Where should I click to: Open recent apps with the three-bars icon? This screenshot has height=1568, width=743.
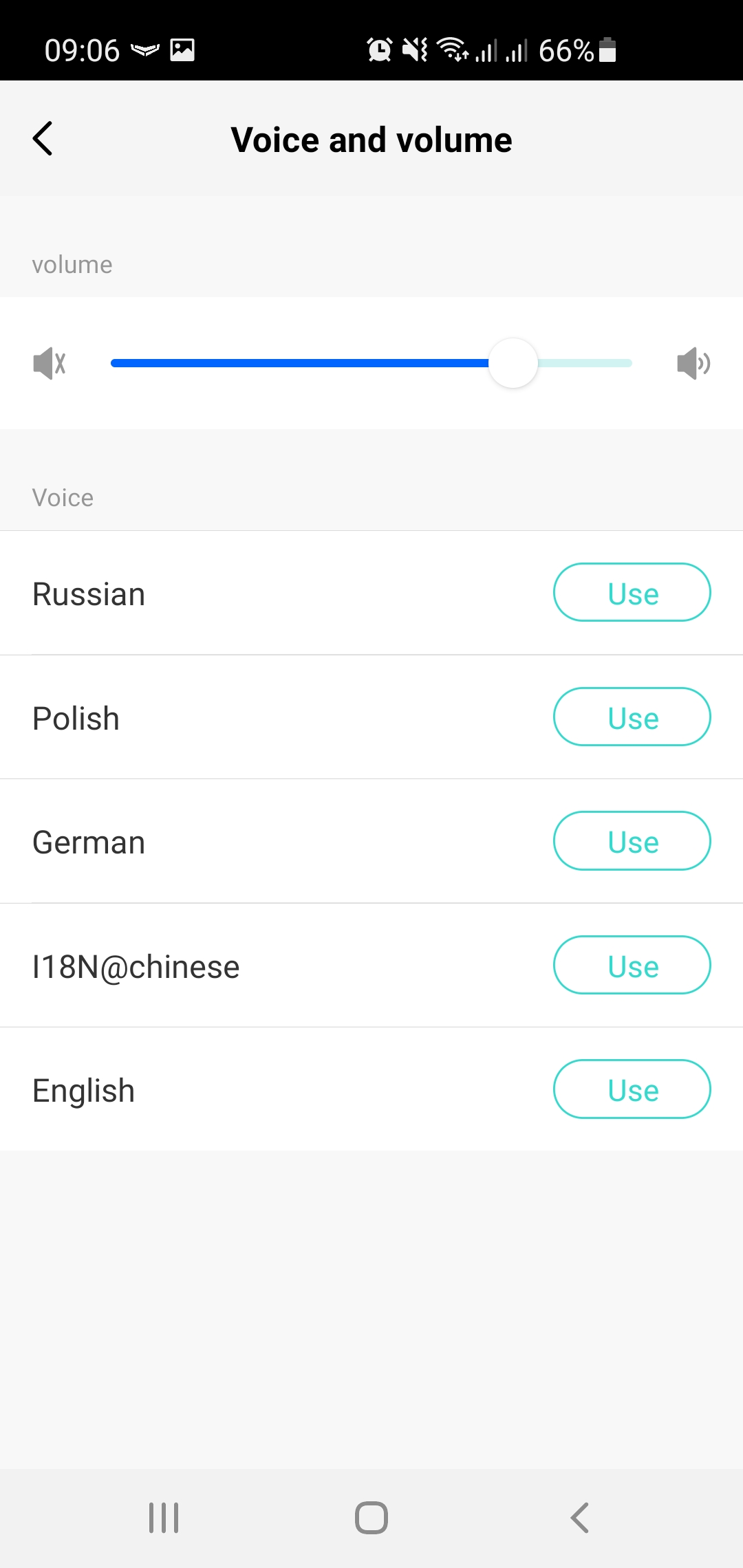coord(164,1517)
